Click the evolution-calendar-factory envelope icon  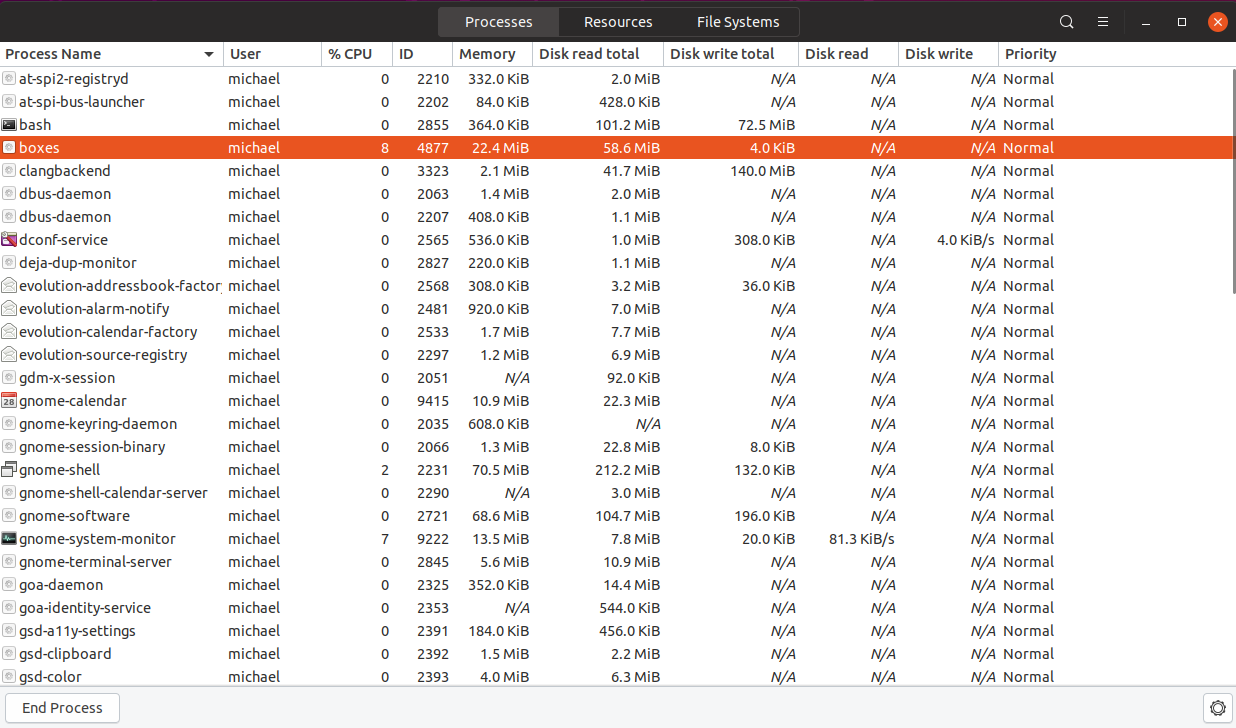pyautogui.click(x=9, y=332)
